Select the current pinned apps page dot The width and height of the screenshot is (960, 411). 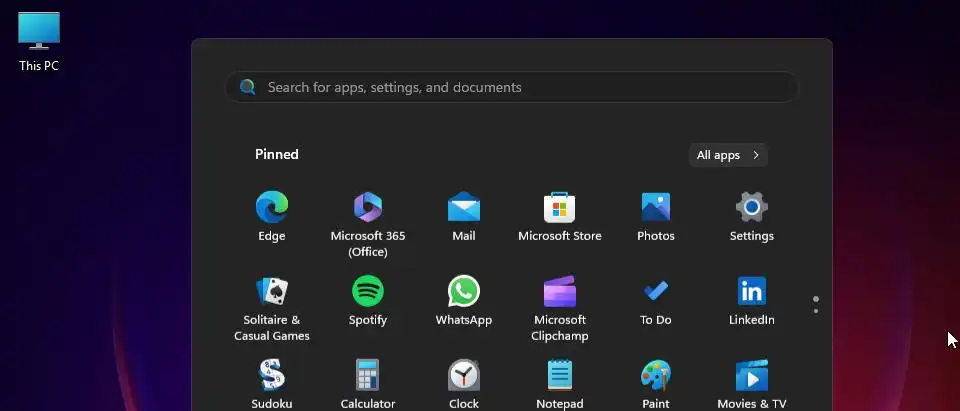coord(816,299)
